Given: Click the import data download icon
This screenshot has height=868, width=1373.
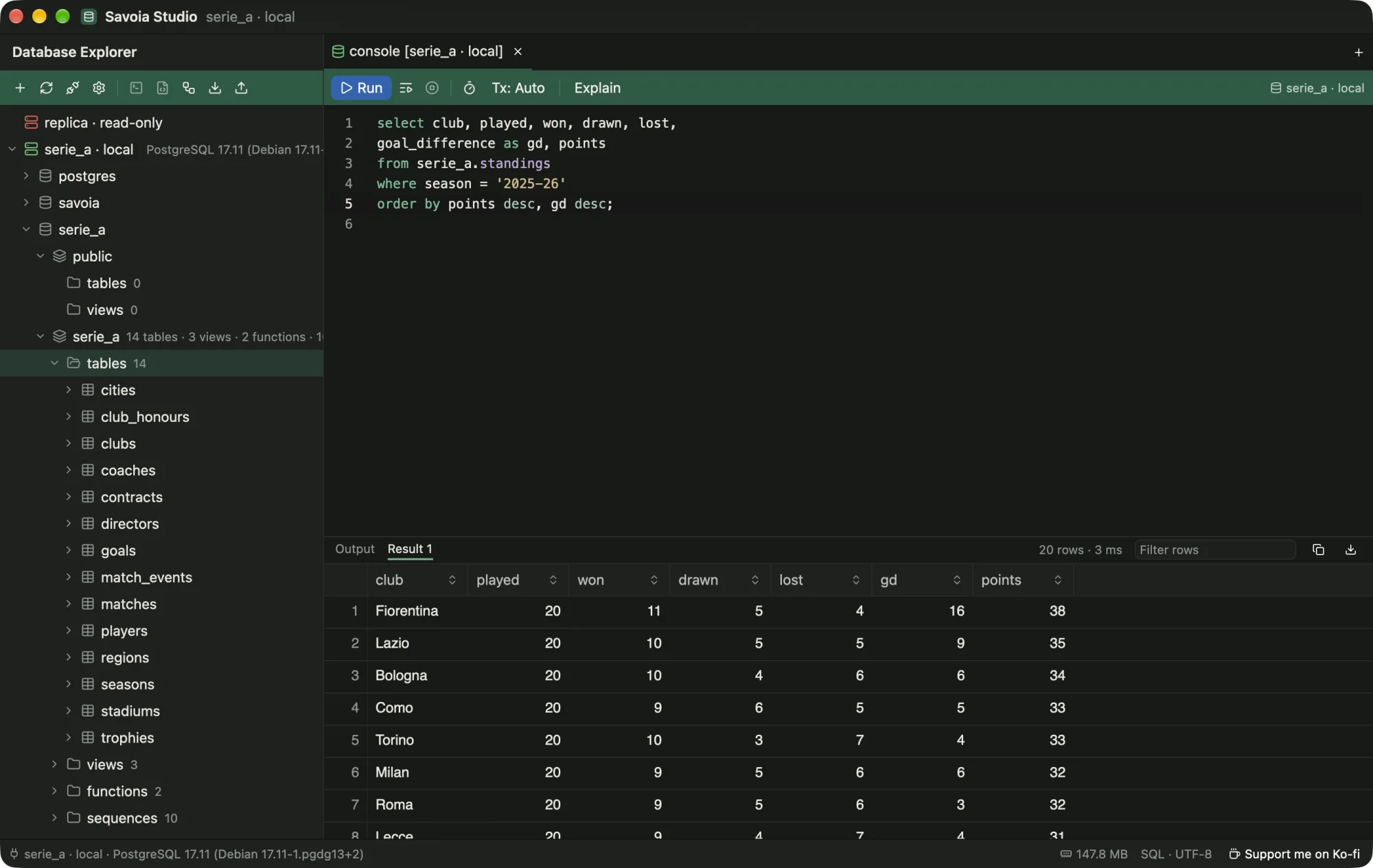Looking at the screenshot, I should [215, 88].
